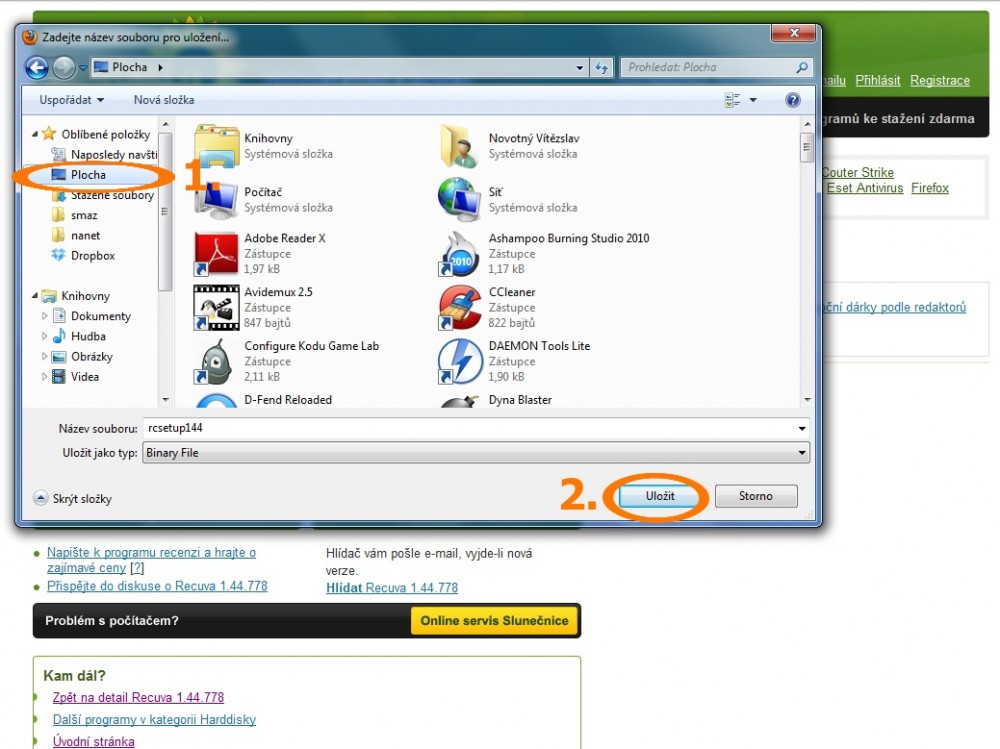Expand the Hudba library tree node

45,337
